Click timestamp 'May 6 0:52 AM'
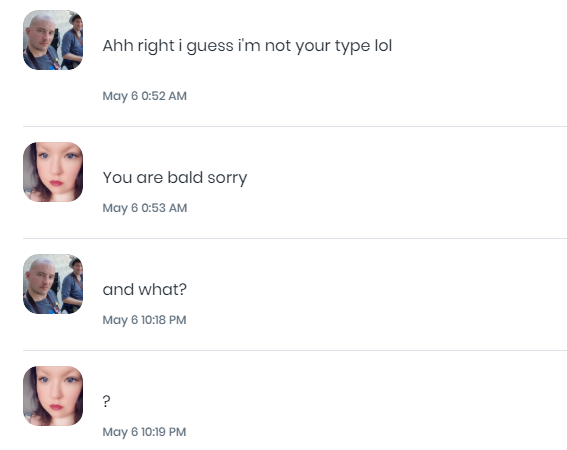 (145, 96)
